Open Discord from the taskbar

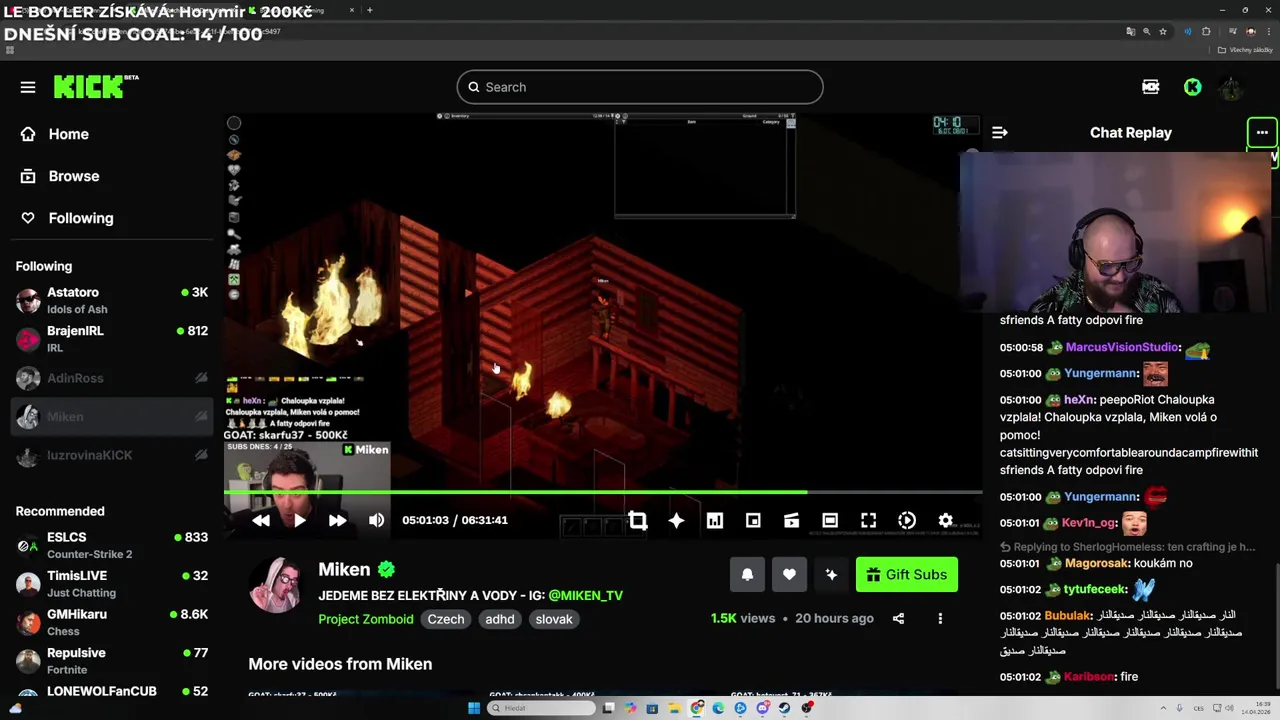click(762, 708)
